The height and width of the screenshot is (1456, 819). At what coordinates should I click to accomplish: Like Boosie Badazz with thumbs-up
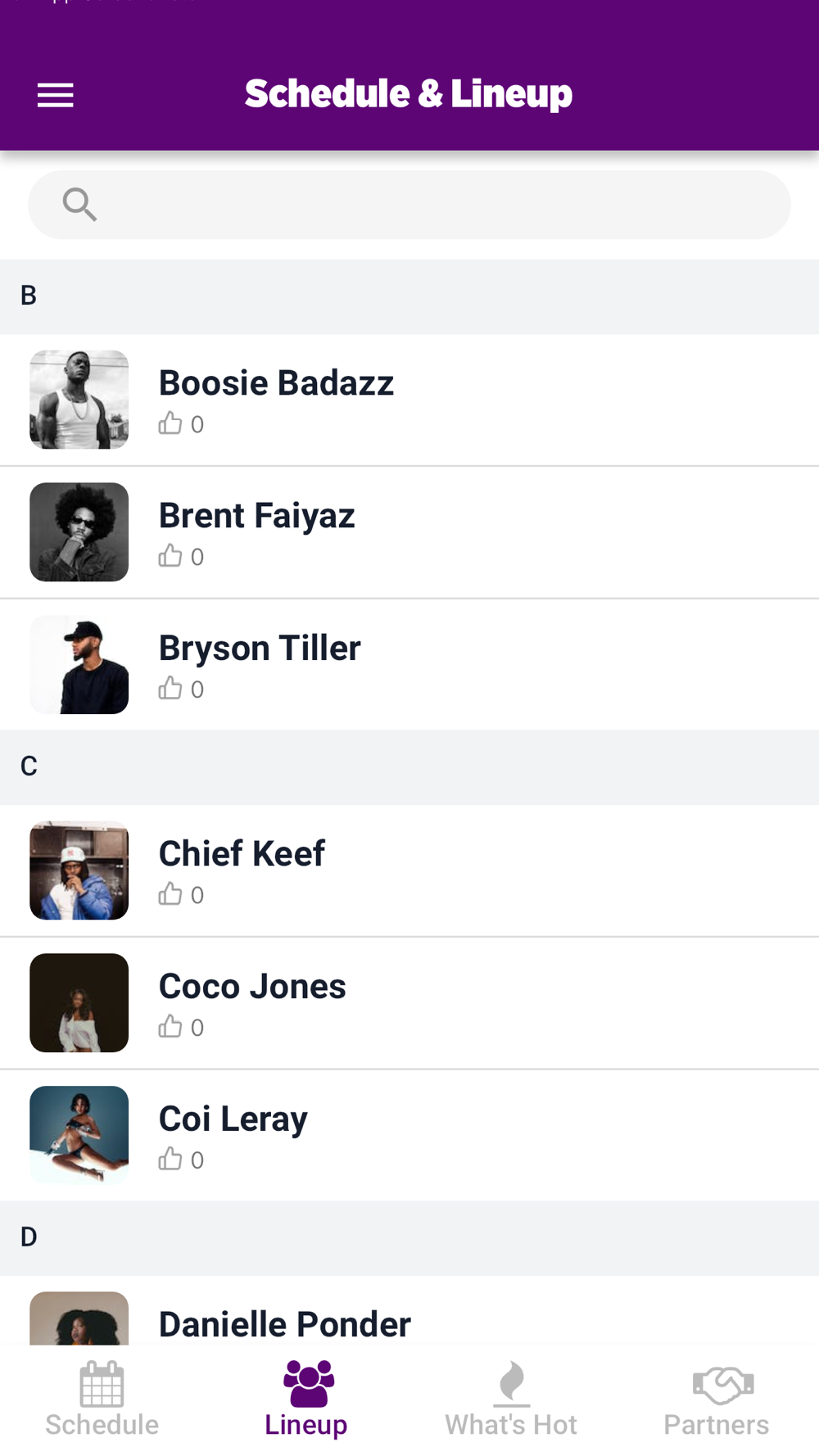(x=170, y=423)
